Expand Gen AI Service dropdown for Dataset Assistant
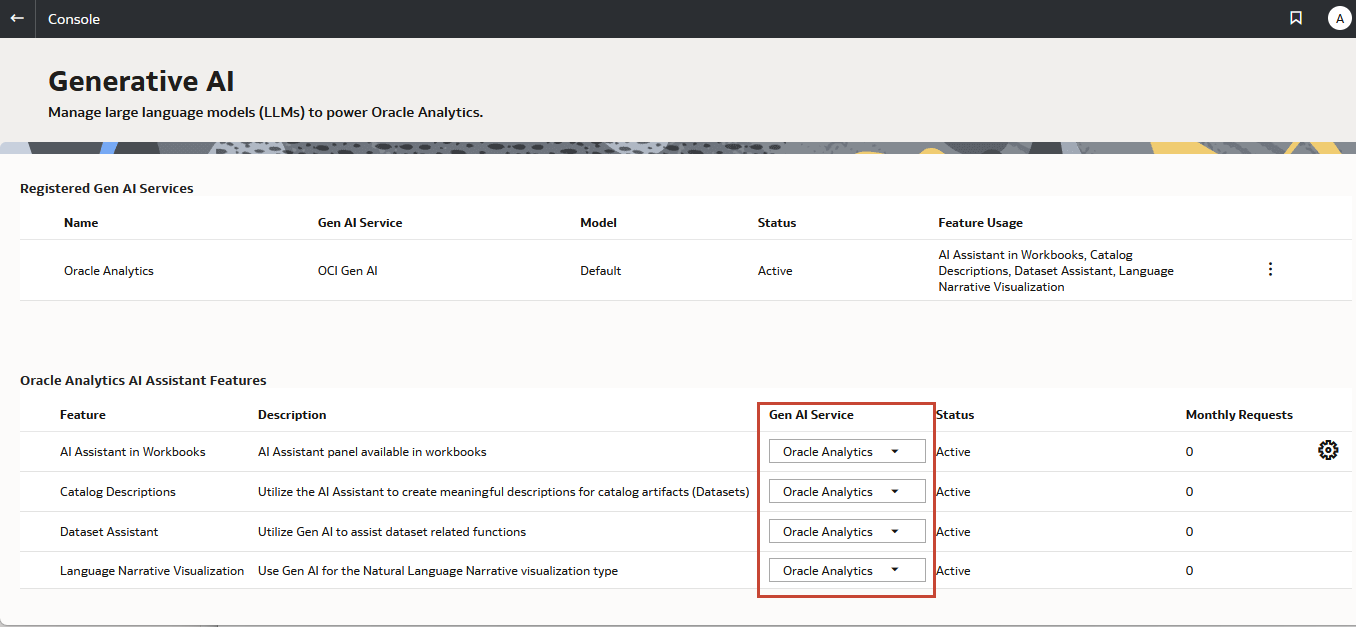The height and width of the screenshot is (627, 1356). (846, 532)
